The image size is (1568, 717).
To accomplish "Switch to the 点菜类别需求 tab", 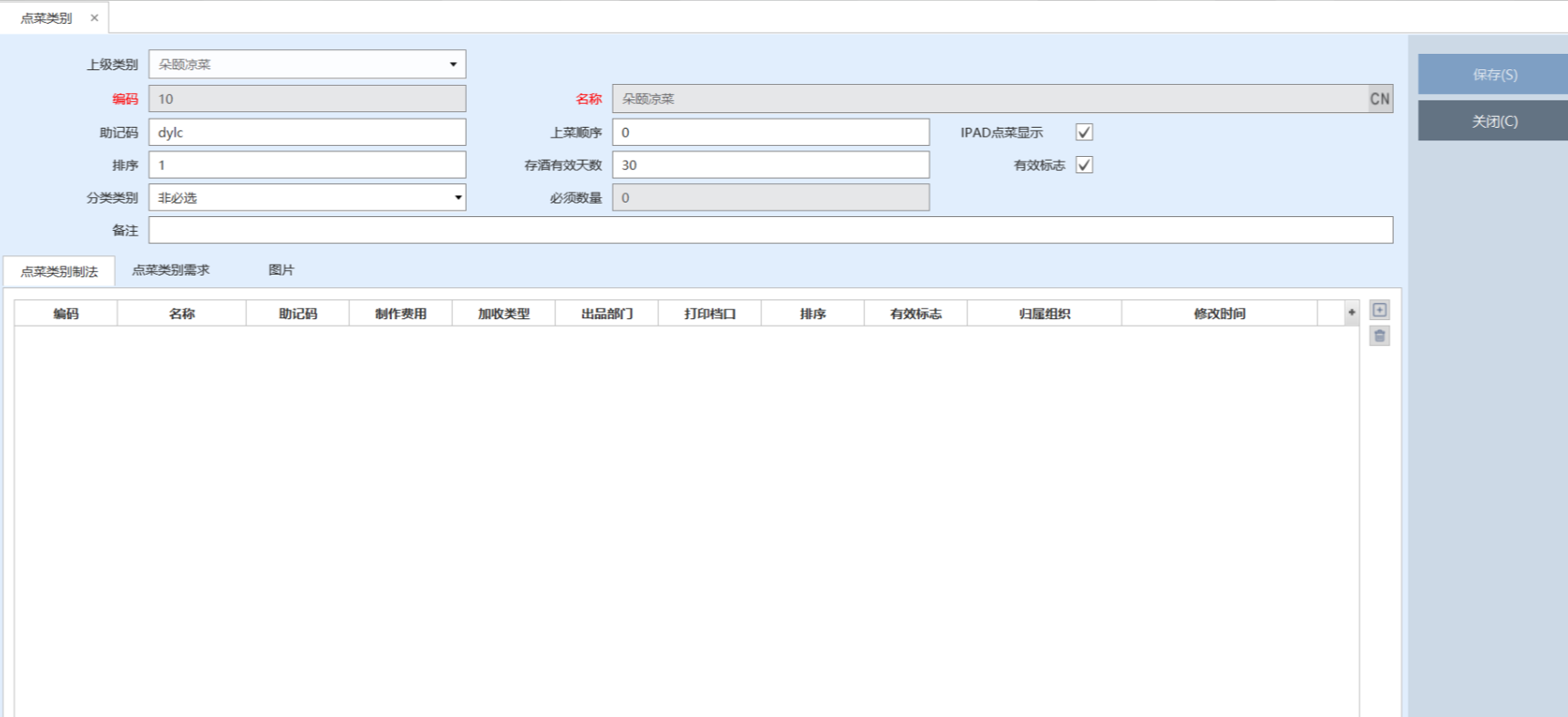I will [x=170, y=270].
